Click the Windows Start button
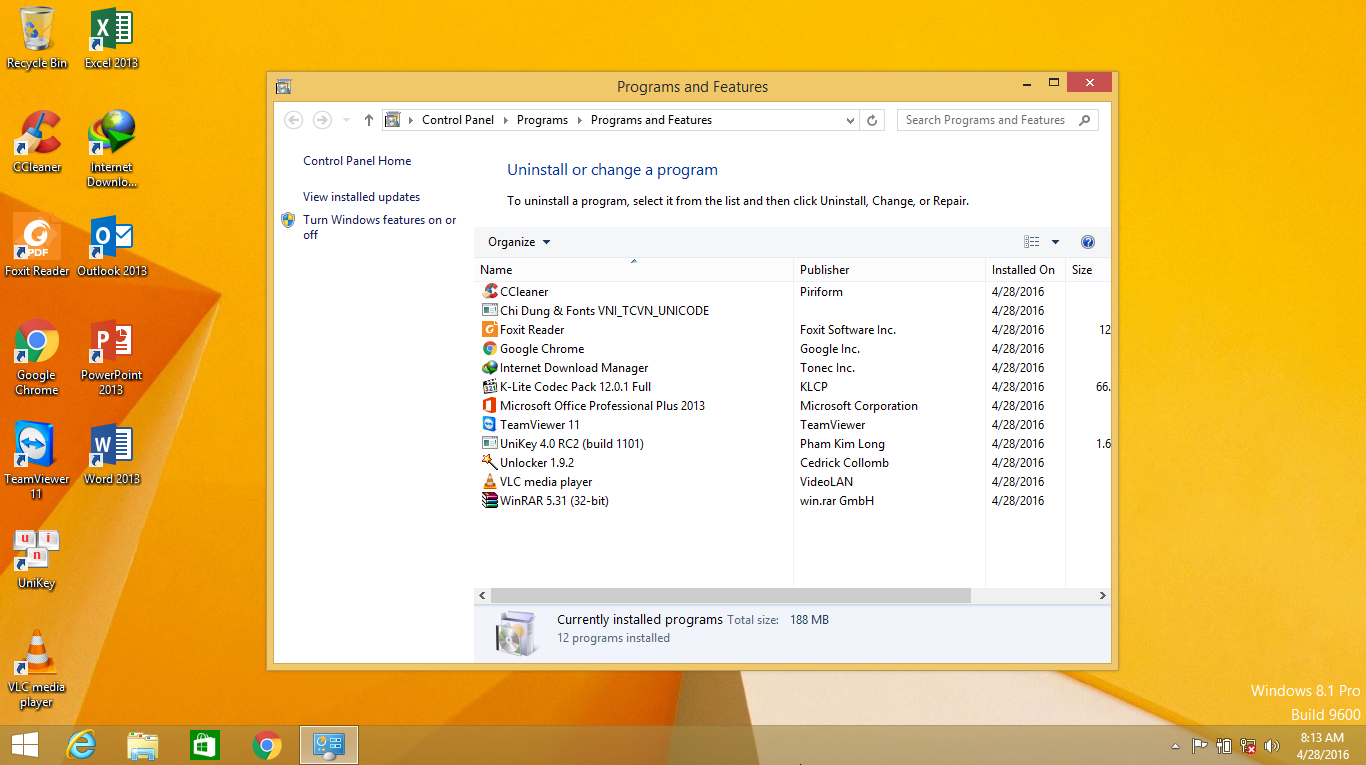The image size is (1366, 765). coord(24,745)
